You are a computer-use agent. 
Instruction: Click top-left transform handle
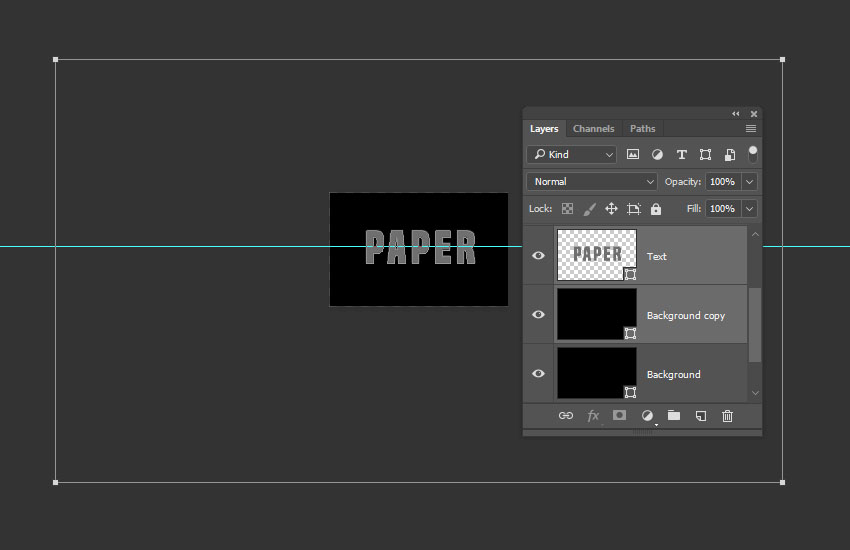[x=55, y=60]
